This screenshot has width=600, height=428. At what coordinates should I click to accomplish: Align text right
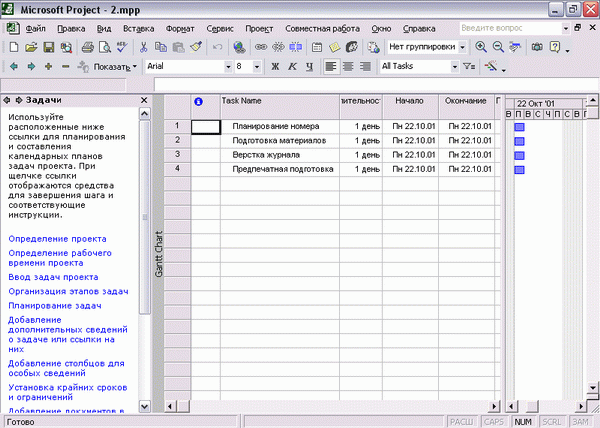coord(365,67)
